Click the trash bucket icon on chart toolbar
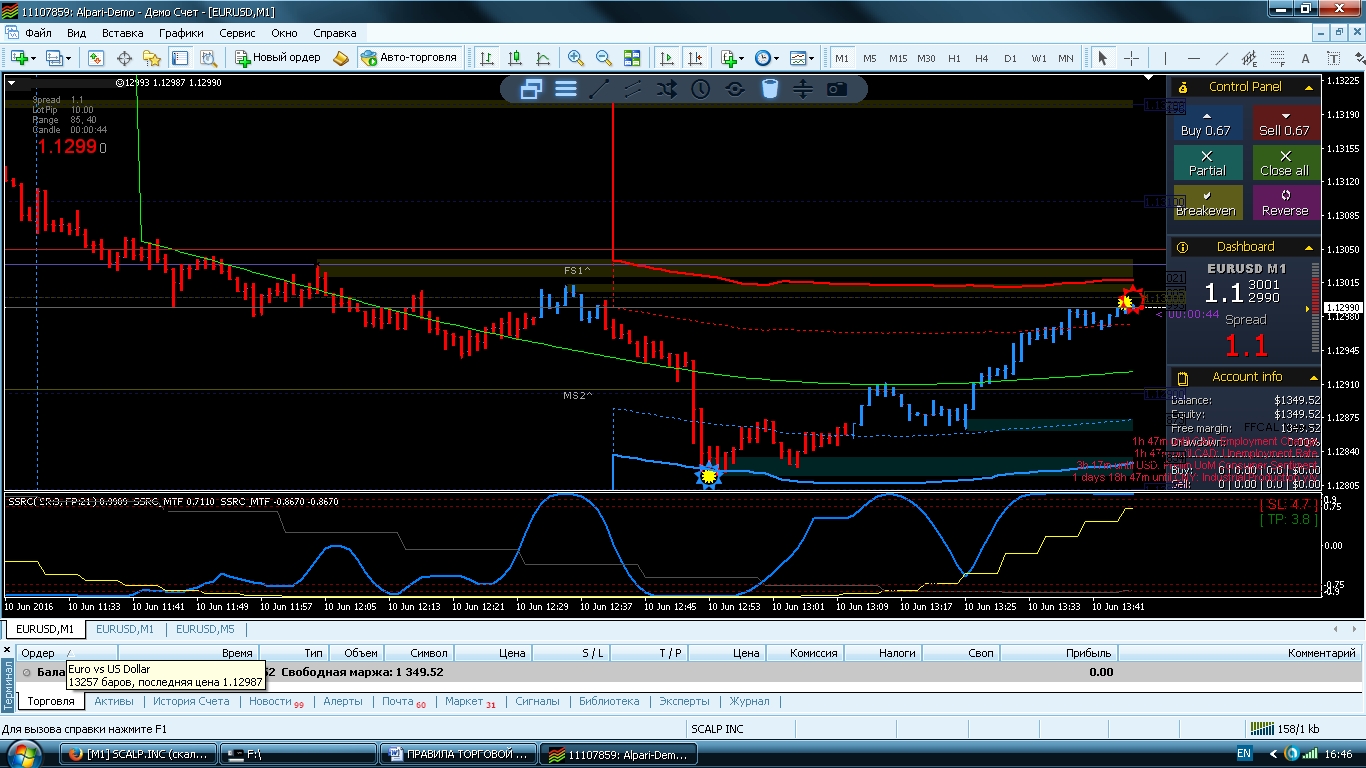This screenshot has height=768, width=1366. (x=769, y=89)
